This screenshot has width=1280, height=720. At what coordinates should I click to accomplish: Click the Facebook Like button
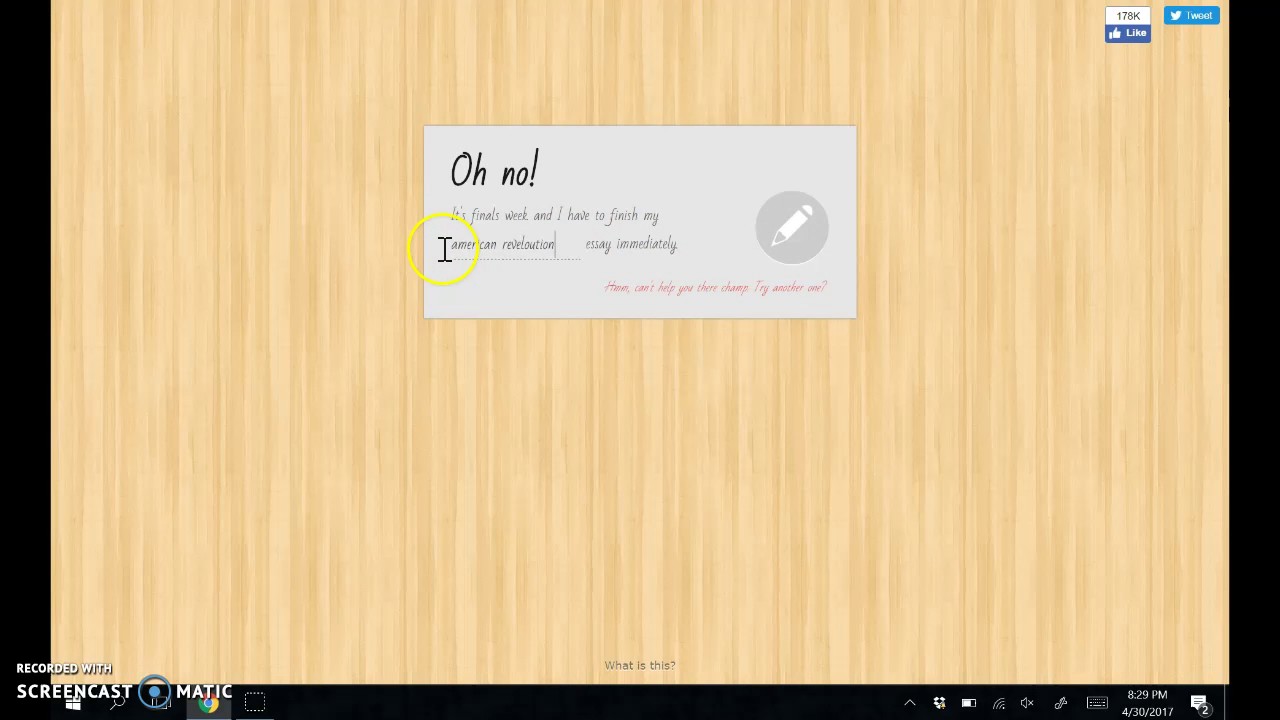(1128, 33)
